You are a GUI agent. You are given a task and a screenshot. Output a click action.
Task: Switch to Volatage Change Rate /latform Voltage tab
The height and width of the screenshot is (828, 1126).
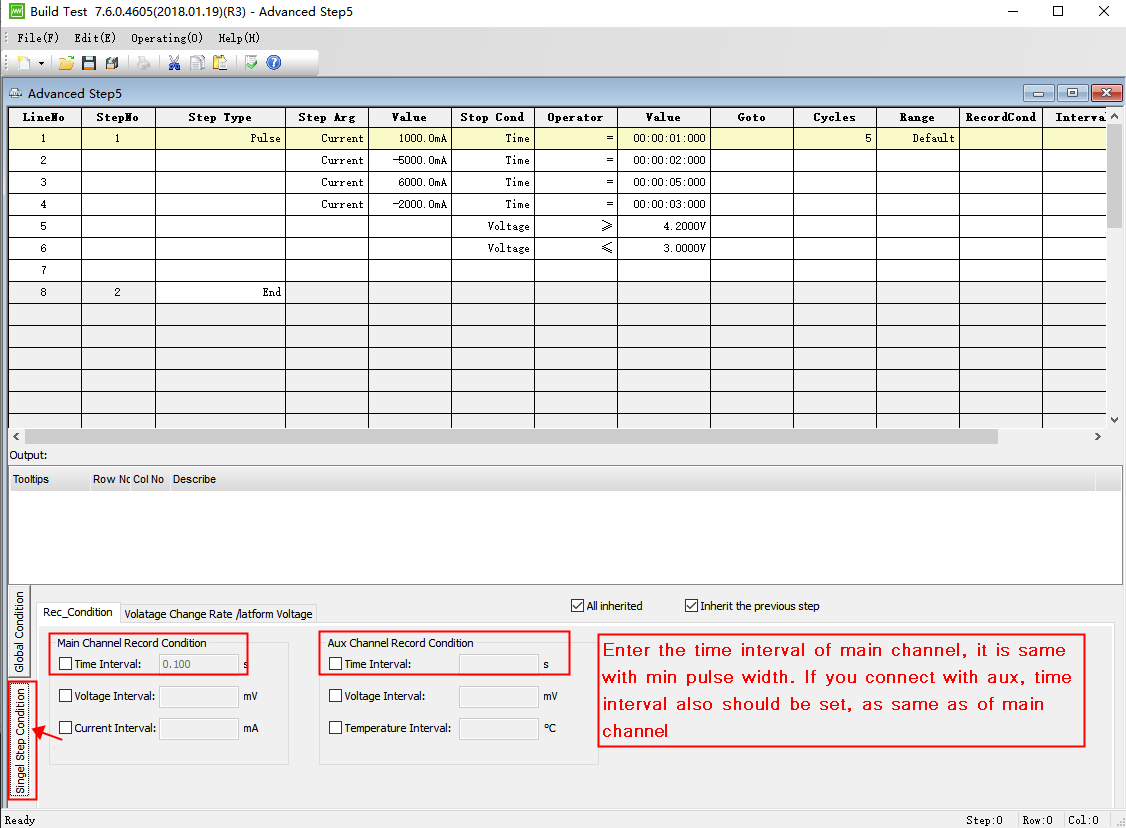point(218,614)
